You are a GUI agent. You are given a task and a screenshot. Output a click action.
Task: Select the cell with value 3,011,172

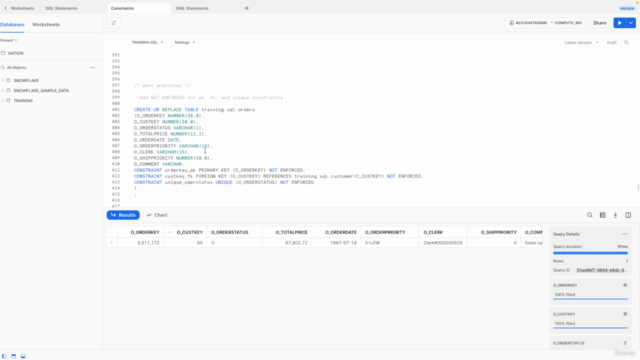pyautogui.click(x=141, y=243)
